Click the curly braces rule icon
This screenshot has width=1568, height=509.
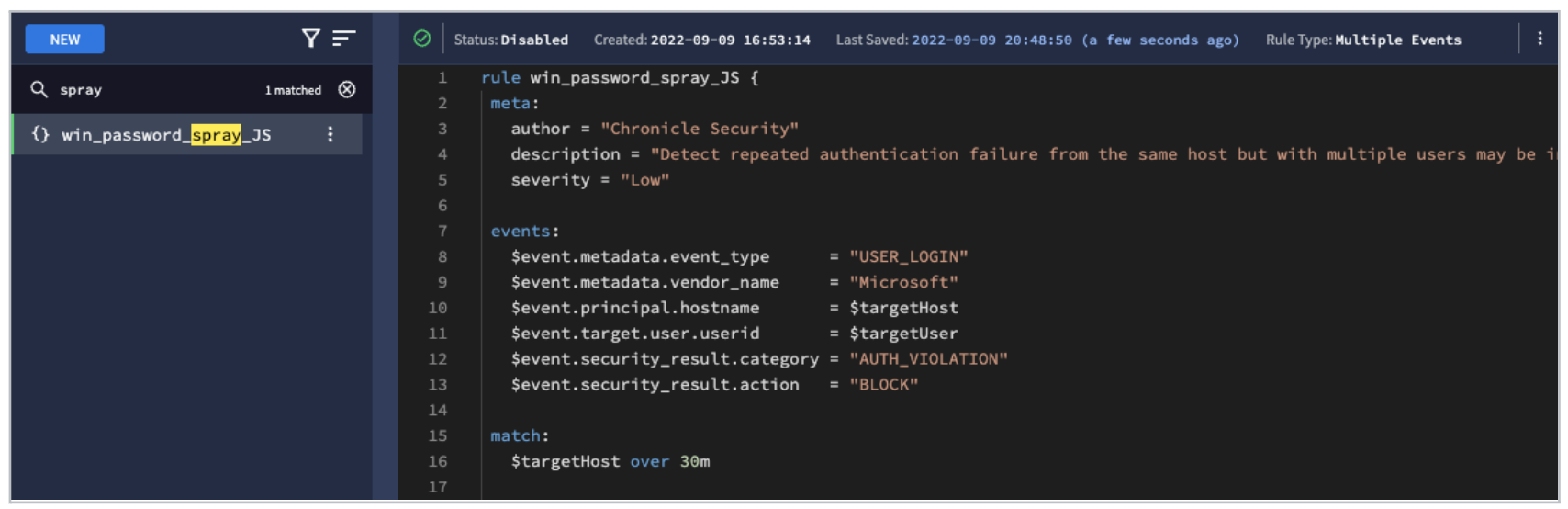coord(40,134)
